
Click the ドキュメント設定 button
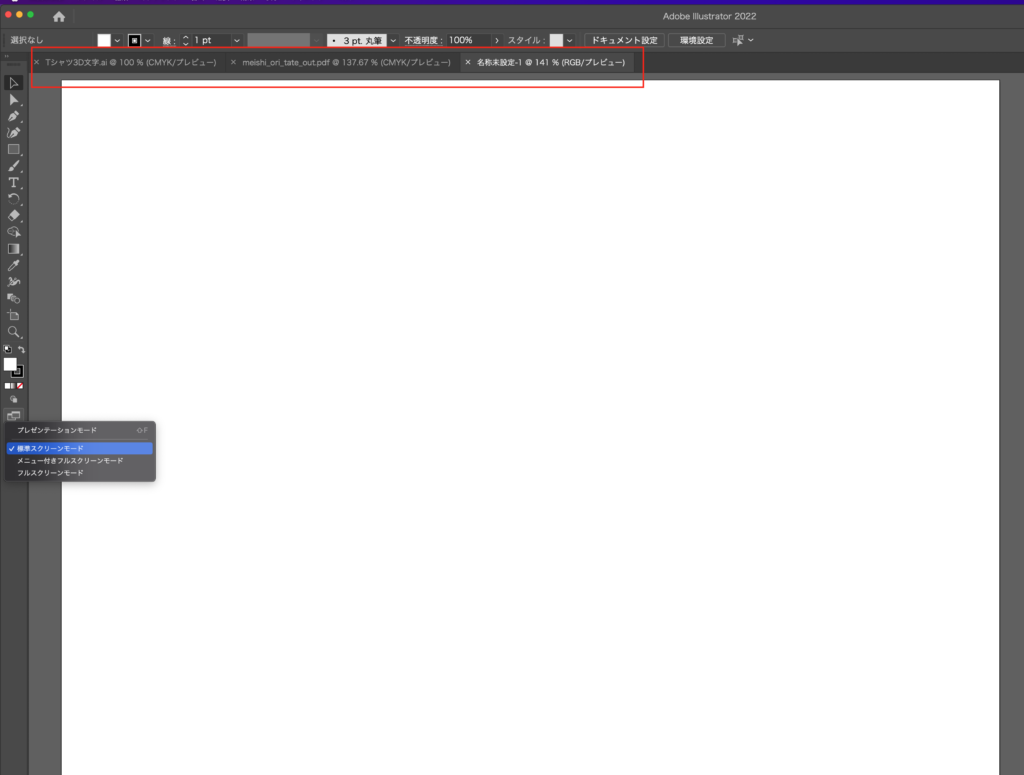[x=624, y=40]
